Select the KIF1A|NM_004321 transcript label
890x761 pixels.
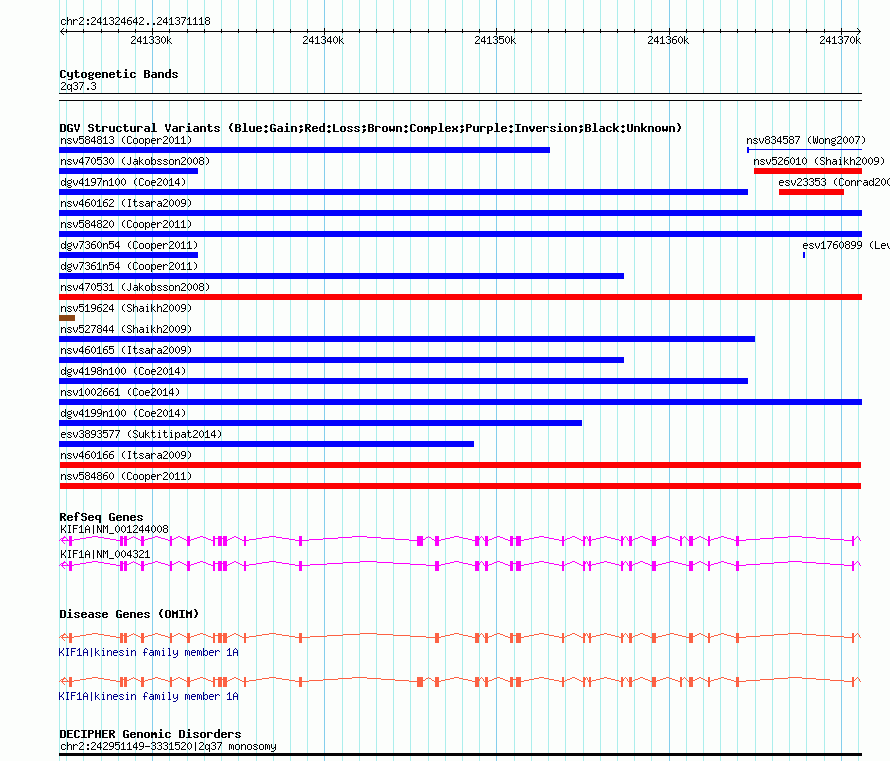[x=105, y=554]
